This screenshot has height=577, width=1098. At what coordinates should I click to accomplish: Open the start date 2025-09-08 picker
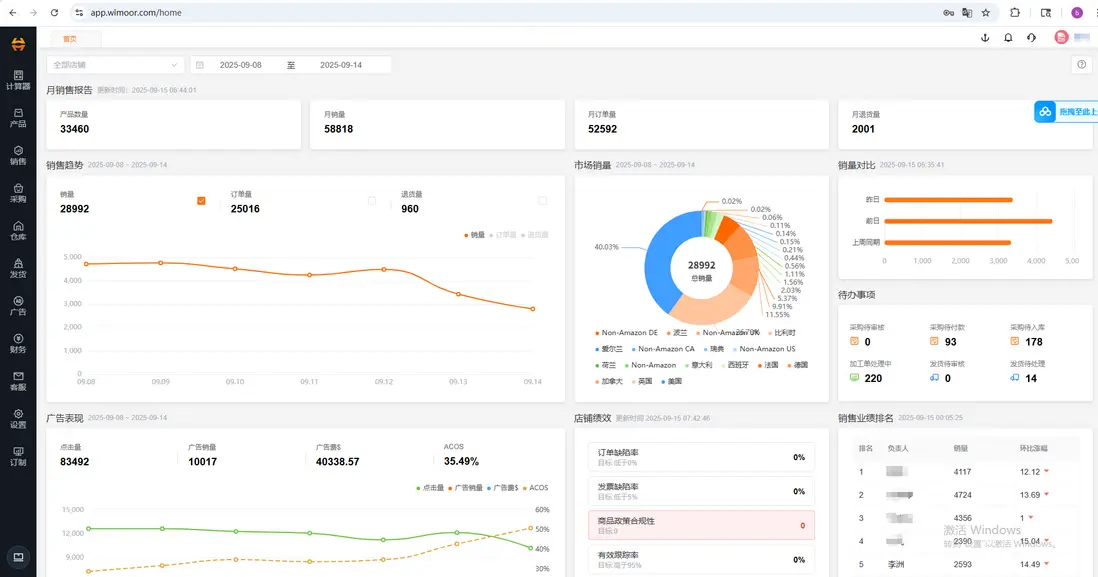coord(240,64)
